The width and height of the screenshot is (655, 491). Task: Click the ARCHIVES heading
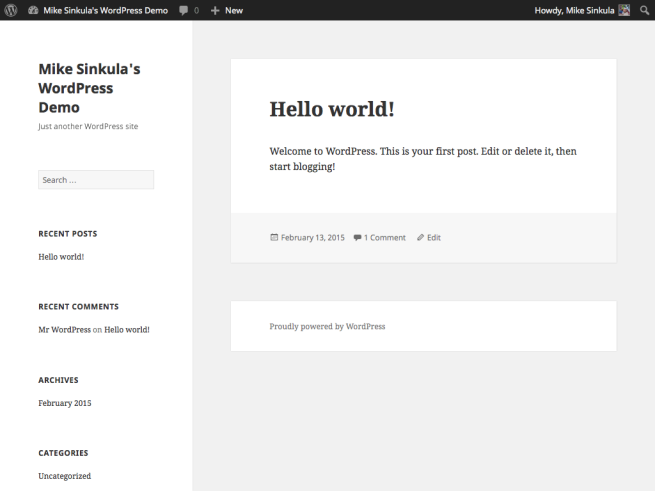point(58,380)
